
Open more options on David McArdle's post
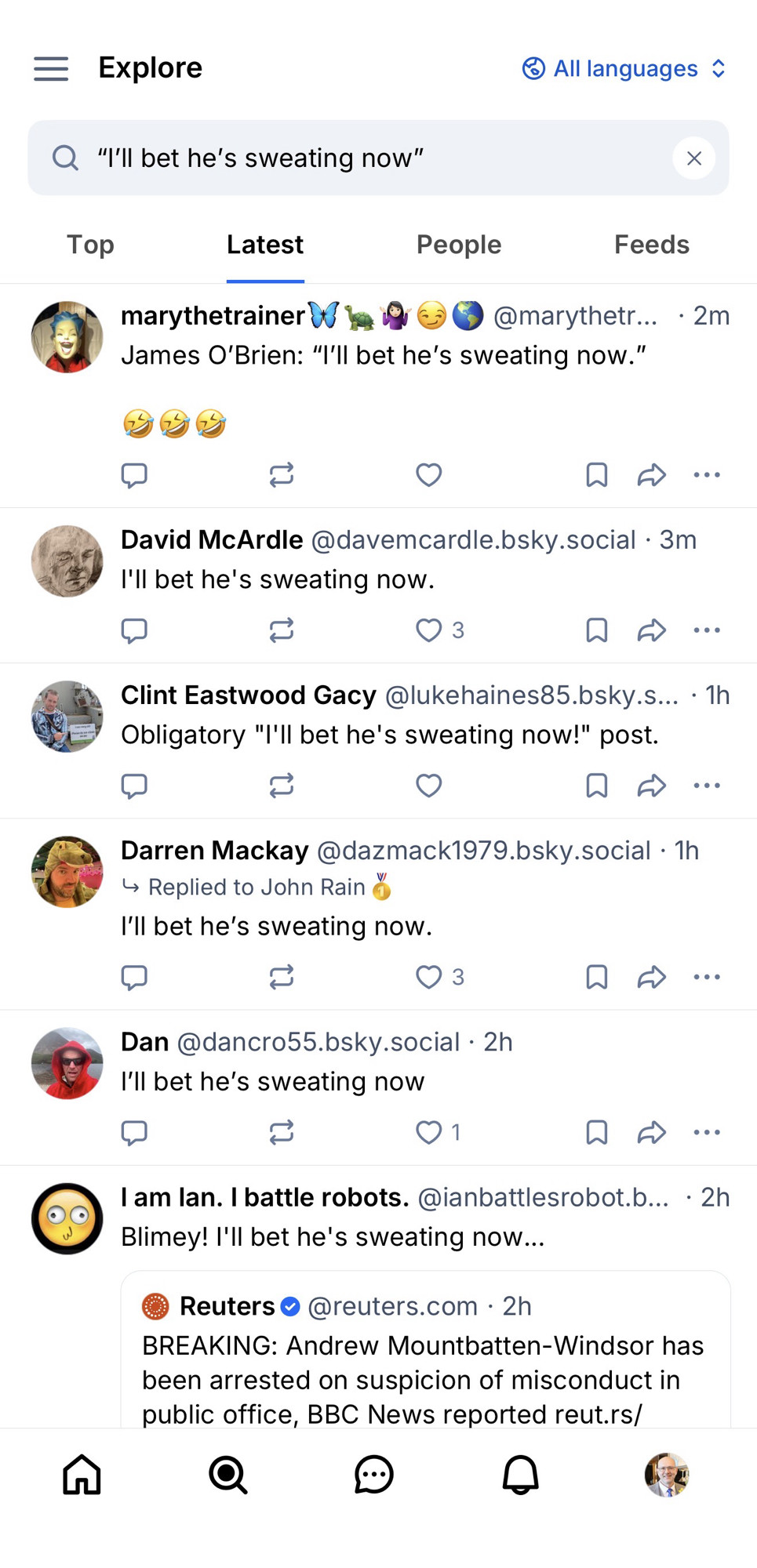tap(707, 630)
